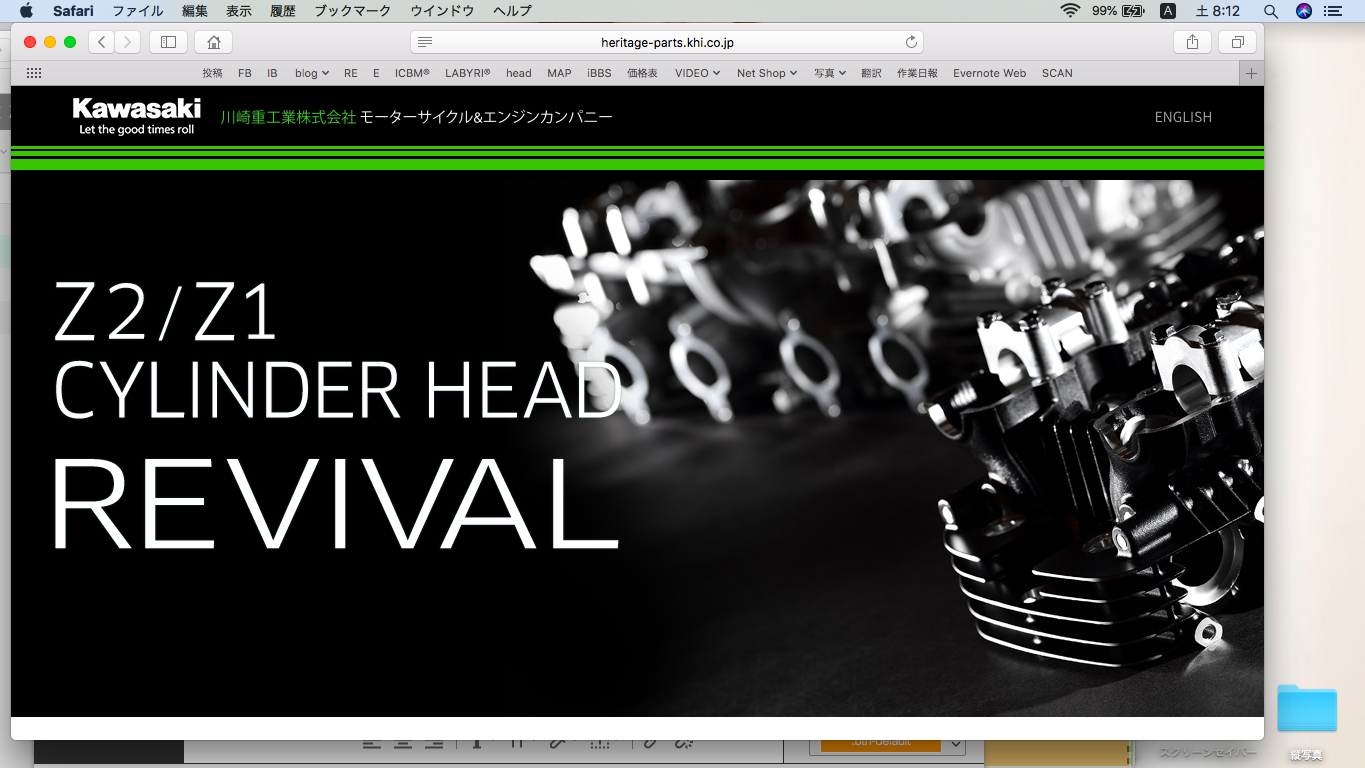Click the 土 8:12 clock in menu bar

coord(1218,11)
